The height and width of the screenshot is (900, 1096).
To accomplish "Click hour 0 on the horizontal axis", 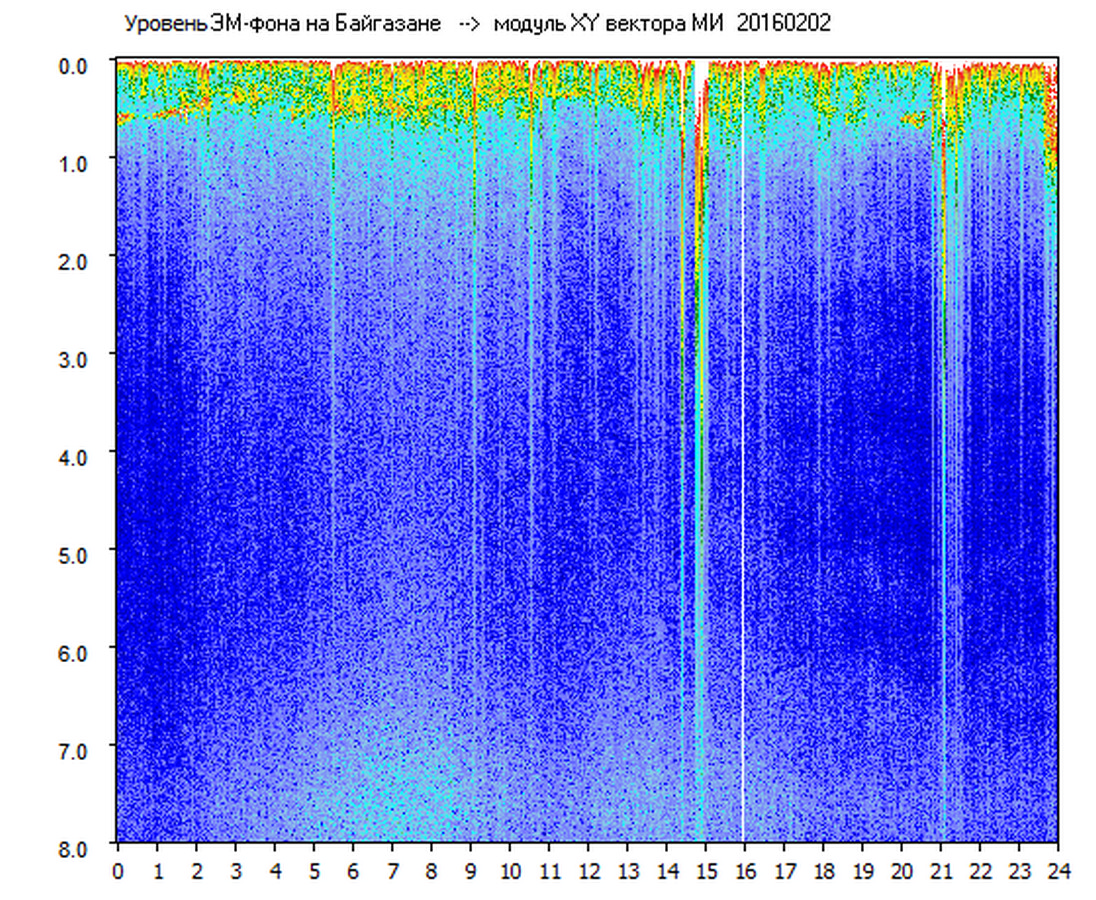I will coord(118,871).
